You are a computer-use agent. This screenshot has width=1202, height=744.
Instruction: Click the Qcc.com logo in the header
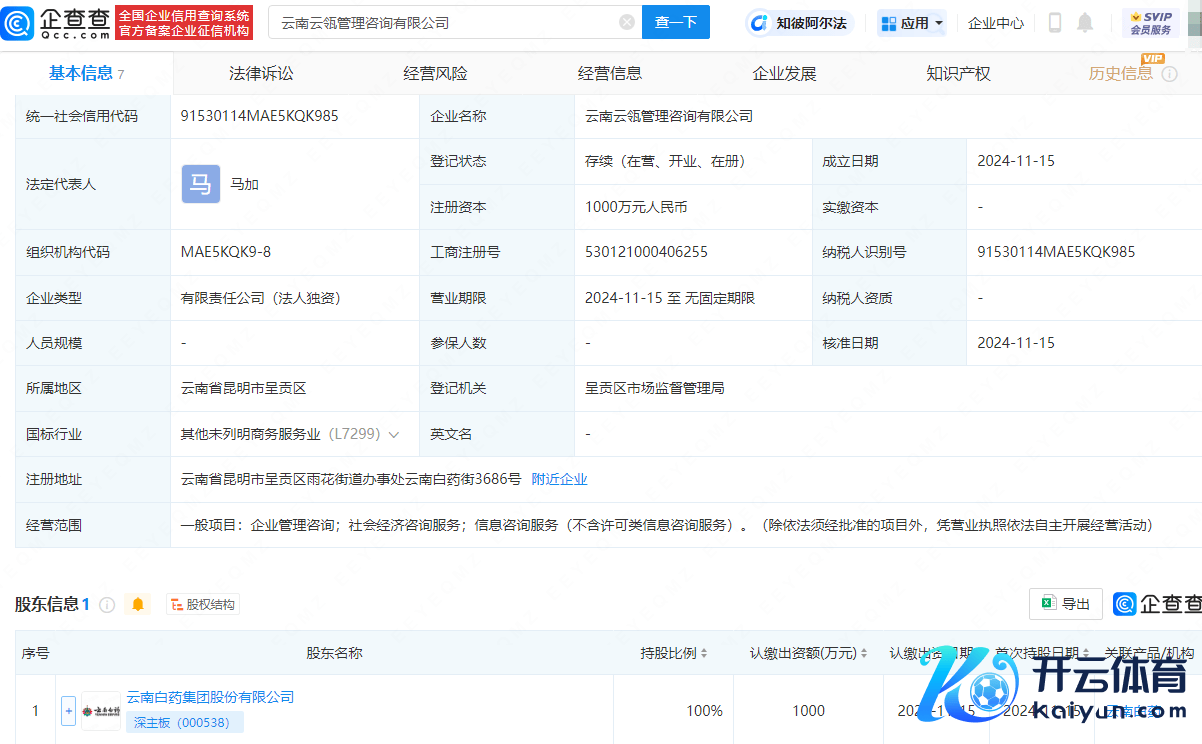point(59,22)
